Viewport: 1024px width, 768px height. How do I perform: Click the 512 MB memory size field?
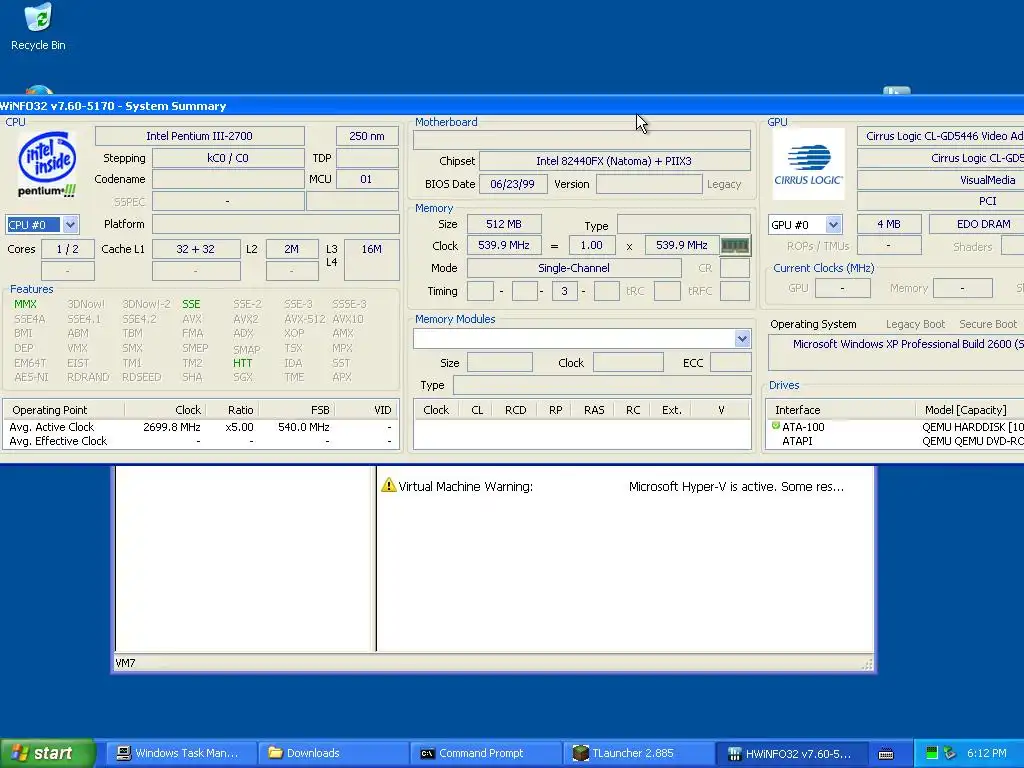[504, 224]
